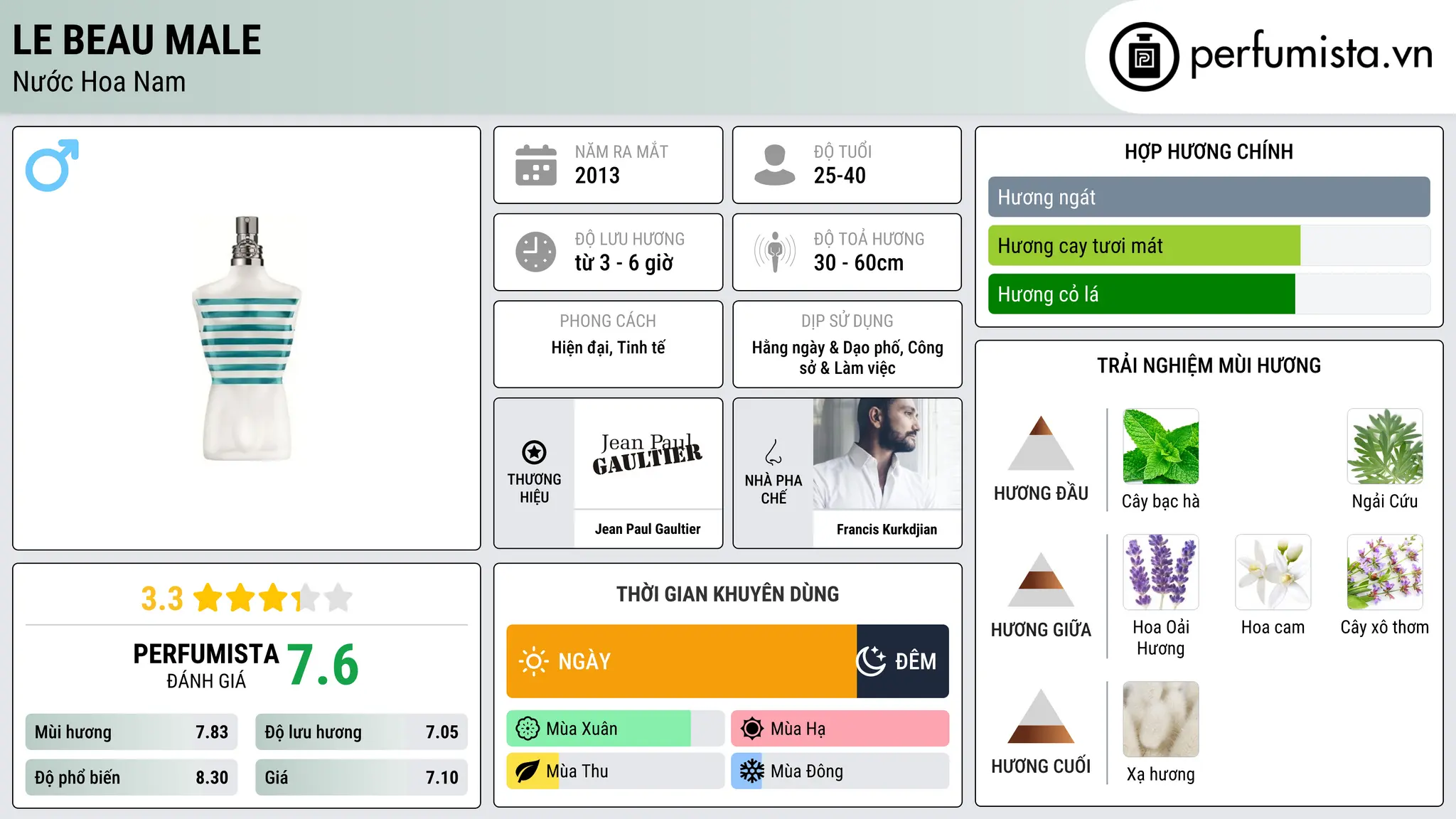Click the Độ phổ biến 8.30 score row

[132, 778]
